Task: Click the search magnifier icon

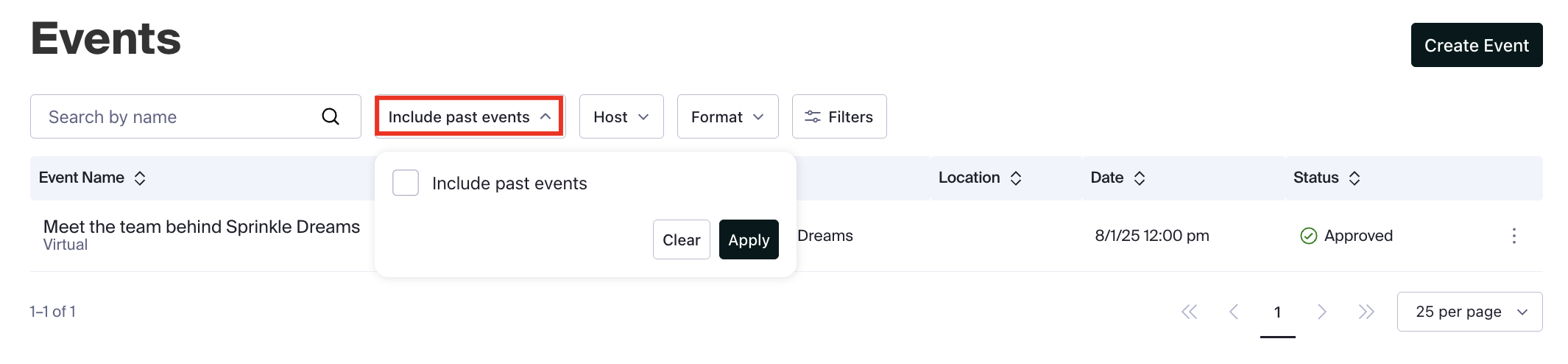Action: point(331,116)
